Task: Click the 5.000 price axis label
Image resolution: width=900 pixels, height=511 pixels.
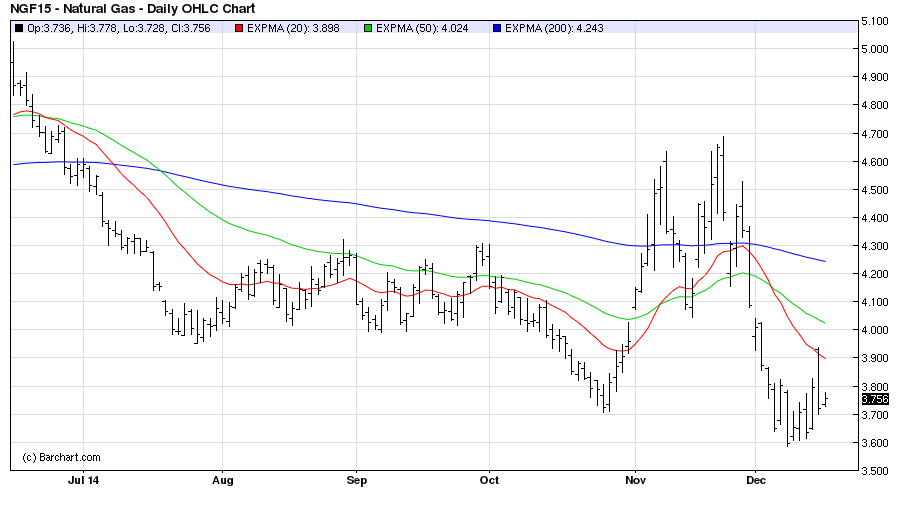Action: tap(875, 49)
